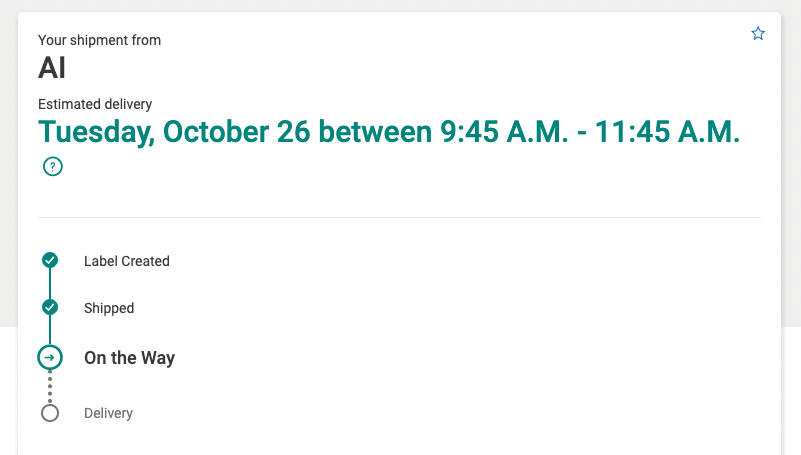Viewport: 801px width, 455px height.
Task: Select the On the Way arrow icon
Action: 50,357
